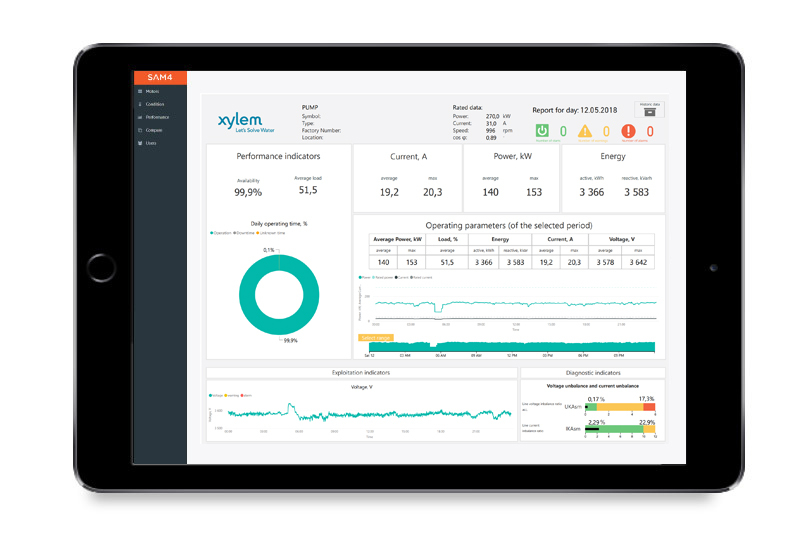Click the Users icon in the sidebar
The height and width of the screenshot is (536, 806).
140,143
